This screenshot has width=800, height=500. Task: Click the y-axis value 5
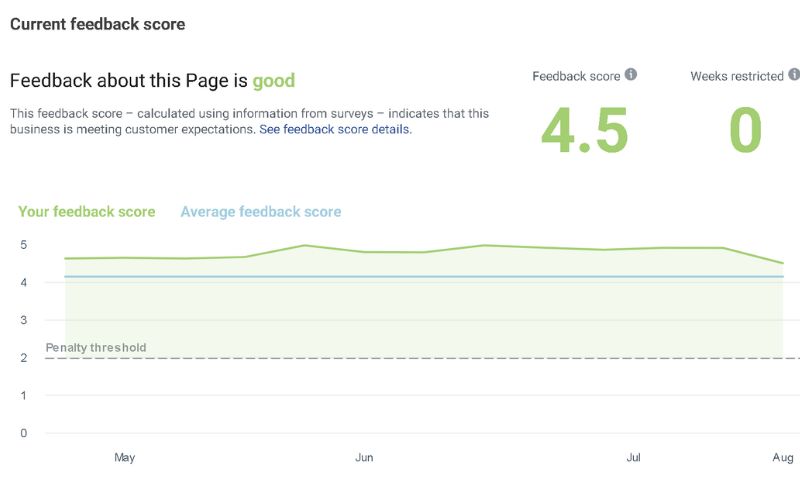click(x=23, y=245)
